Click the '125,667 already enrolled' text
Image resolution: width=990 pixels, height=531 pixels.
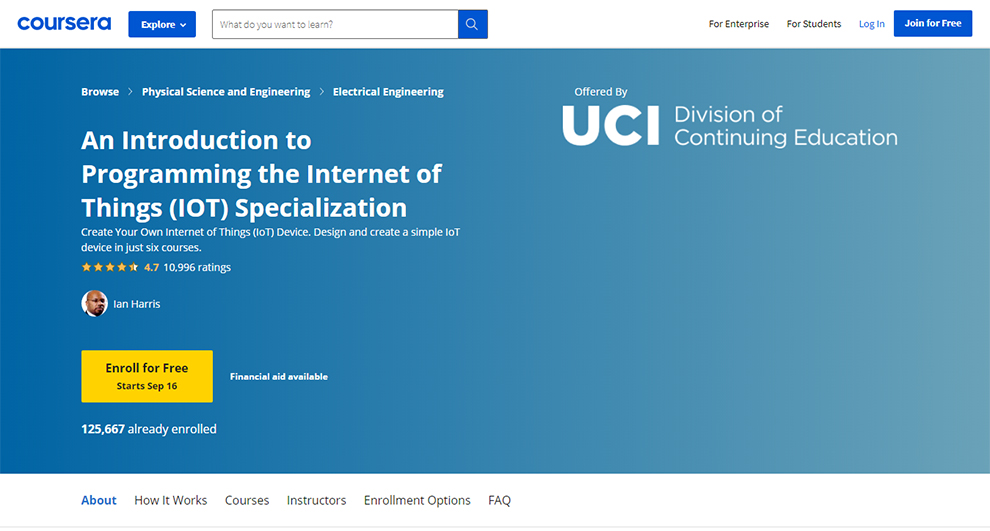pyautogui.click(x=149, y=429)
